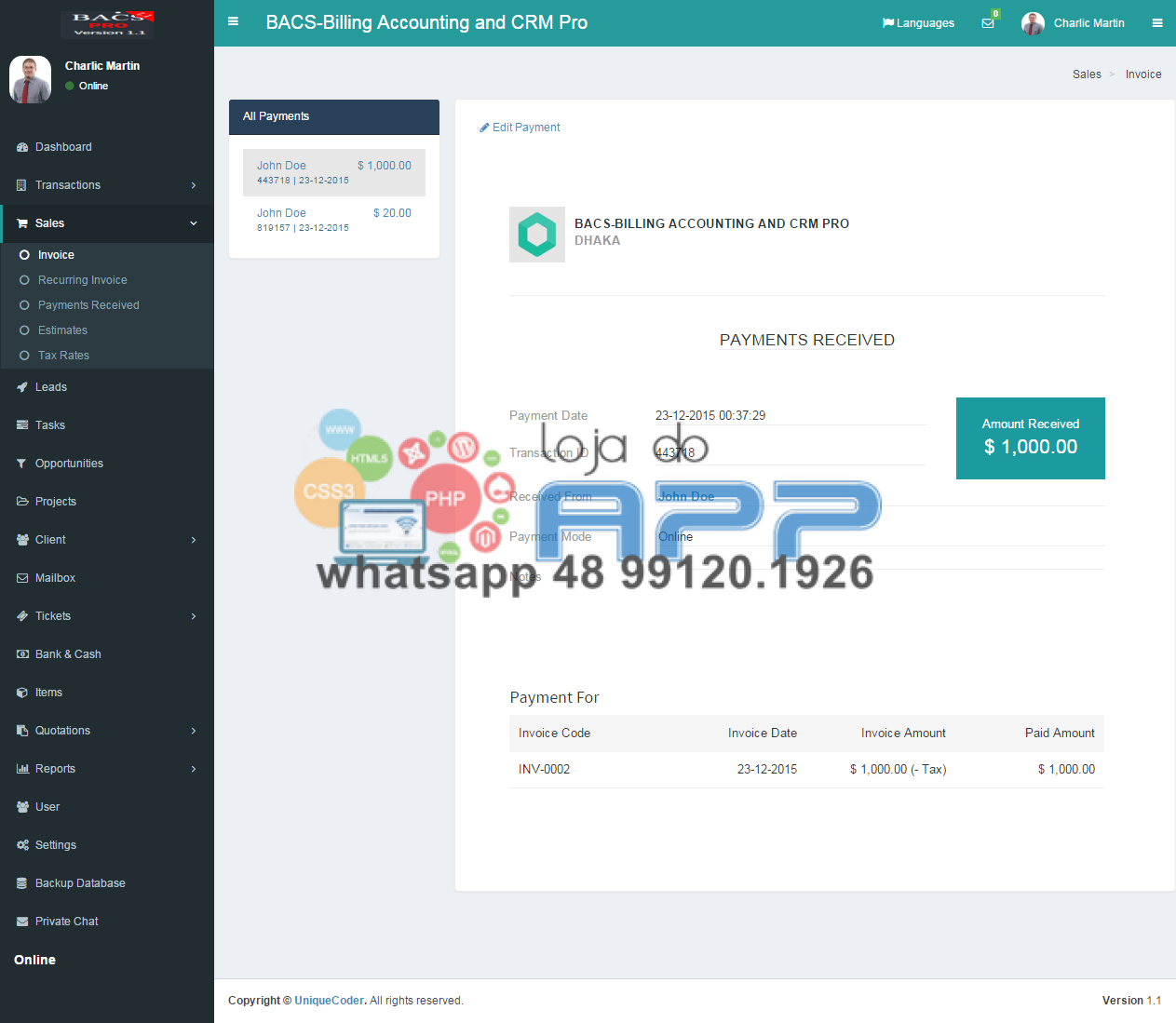Open the UniqueCoder footer link
The width and height of the screenshot is (1176, 1023).
329,1001
